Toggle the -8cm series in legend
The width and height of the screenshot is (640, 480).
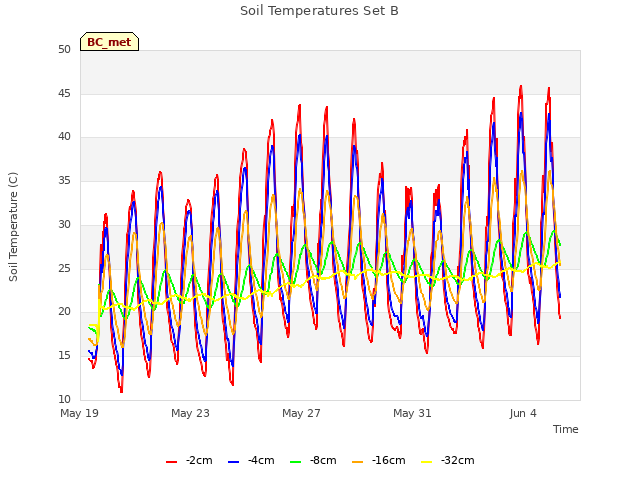click(x=313, y=461)
